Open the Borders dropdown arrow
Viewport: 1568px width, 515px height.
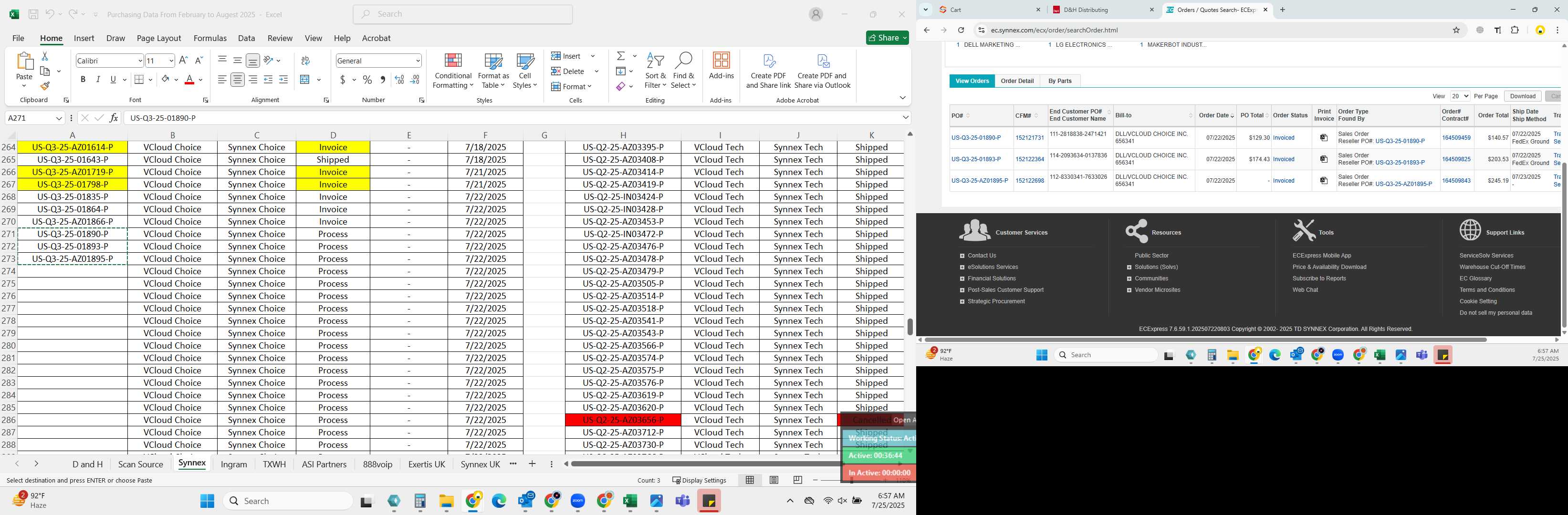[x=150, y=80]
